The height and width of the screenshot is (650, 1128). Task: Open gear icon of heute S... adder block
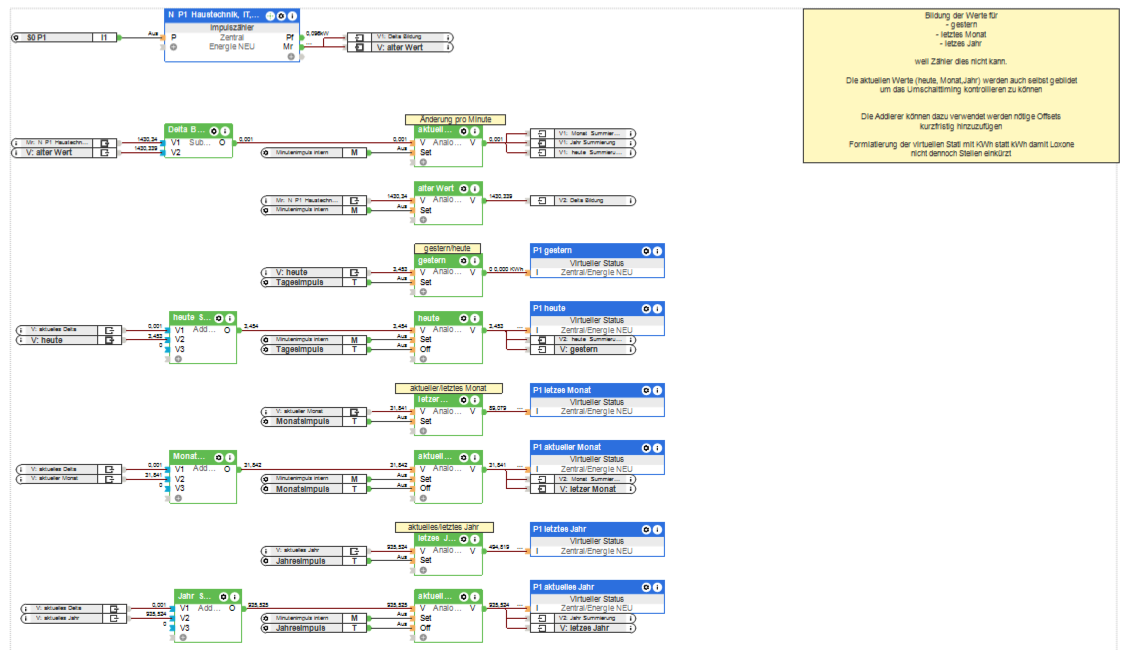point(219,318)
